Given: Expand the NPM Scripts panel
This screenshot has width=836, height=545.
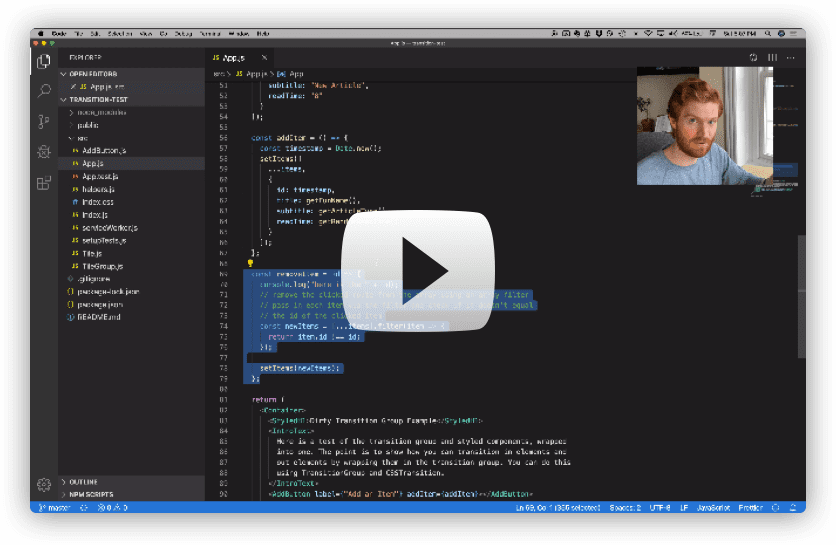Looking at the screenshot, I should [x=90, y=494].
